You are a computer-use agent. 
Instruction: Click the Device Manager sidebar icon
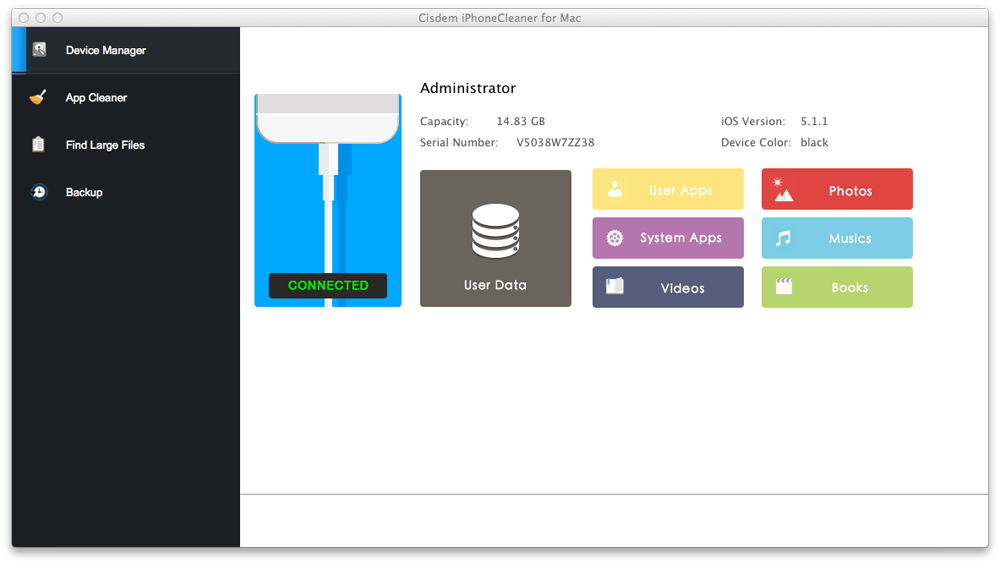[40, 50]
